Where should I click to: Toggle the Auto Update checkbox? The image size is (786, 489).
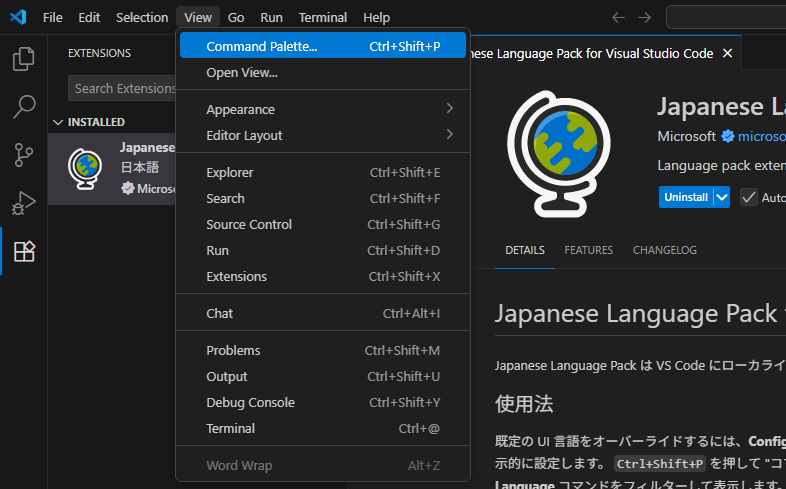(x=748, y=197)
